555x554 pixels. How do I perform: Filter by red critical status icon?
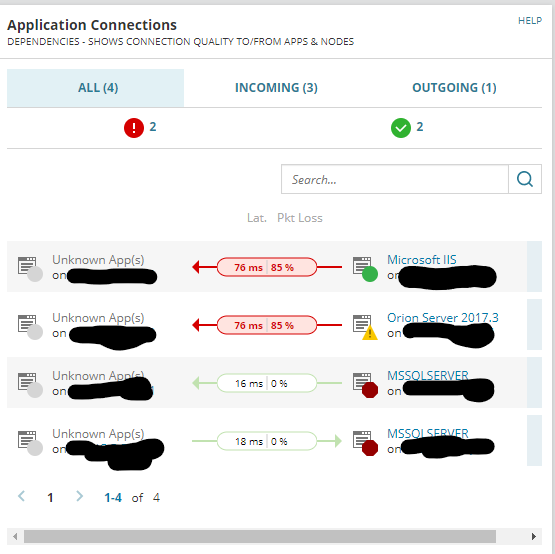(134, 128)
